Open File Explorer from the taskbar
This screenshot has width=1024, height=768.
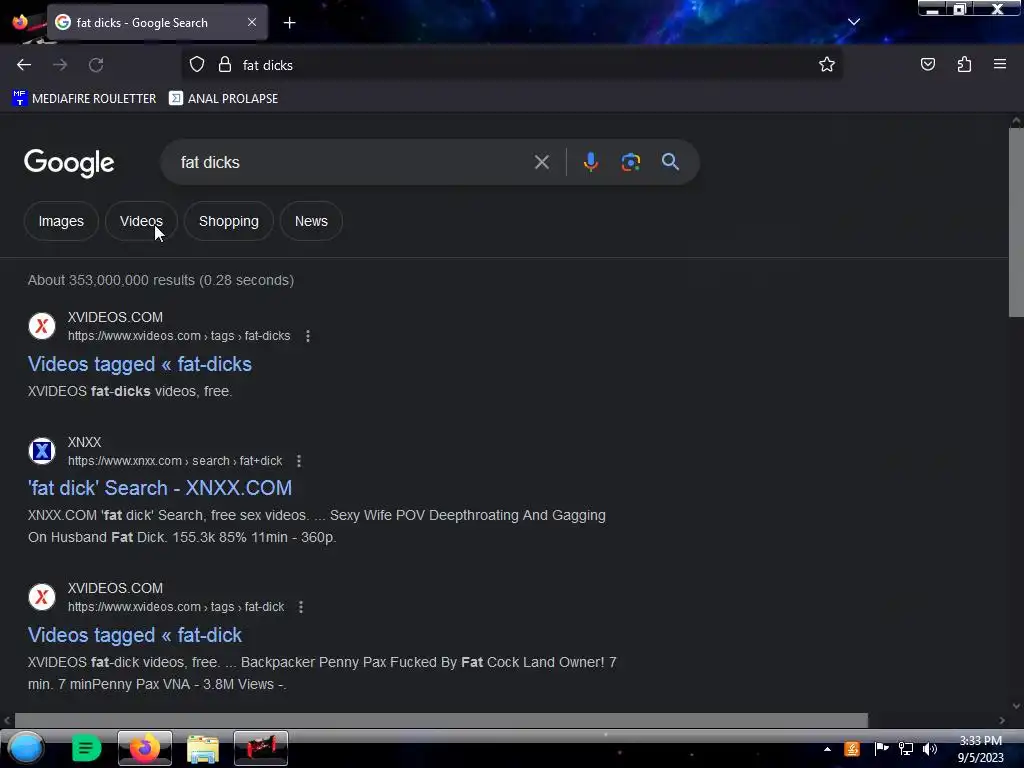point(203,748)
